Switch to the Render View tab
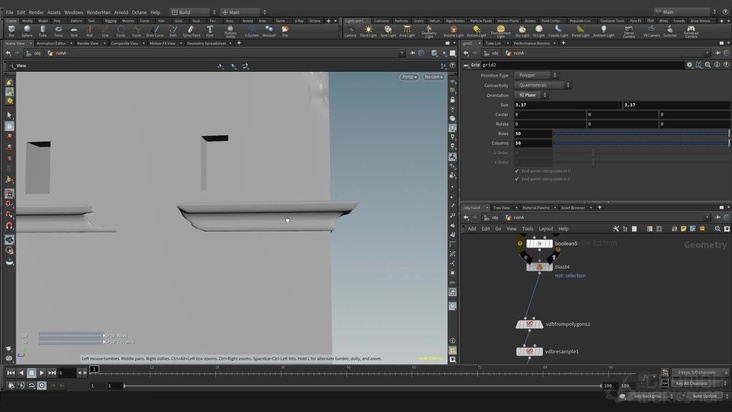Image resolution: width=732 pixels, height=412 pixels. point(88,43)
